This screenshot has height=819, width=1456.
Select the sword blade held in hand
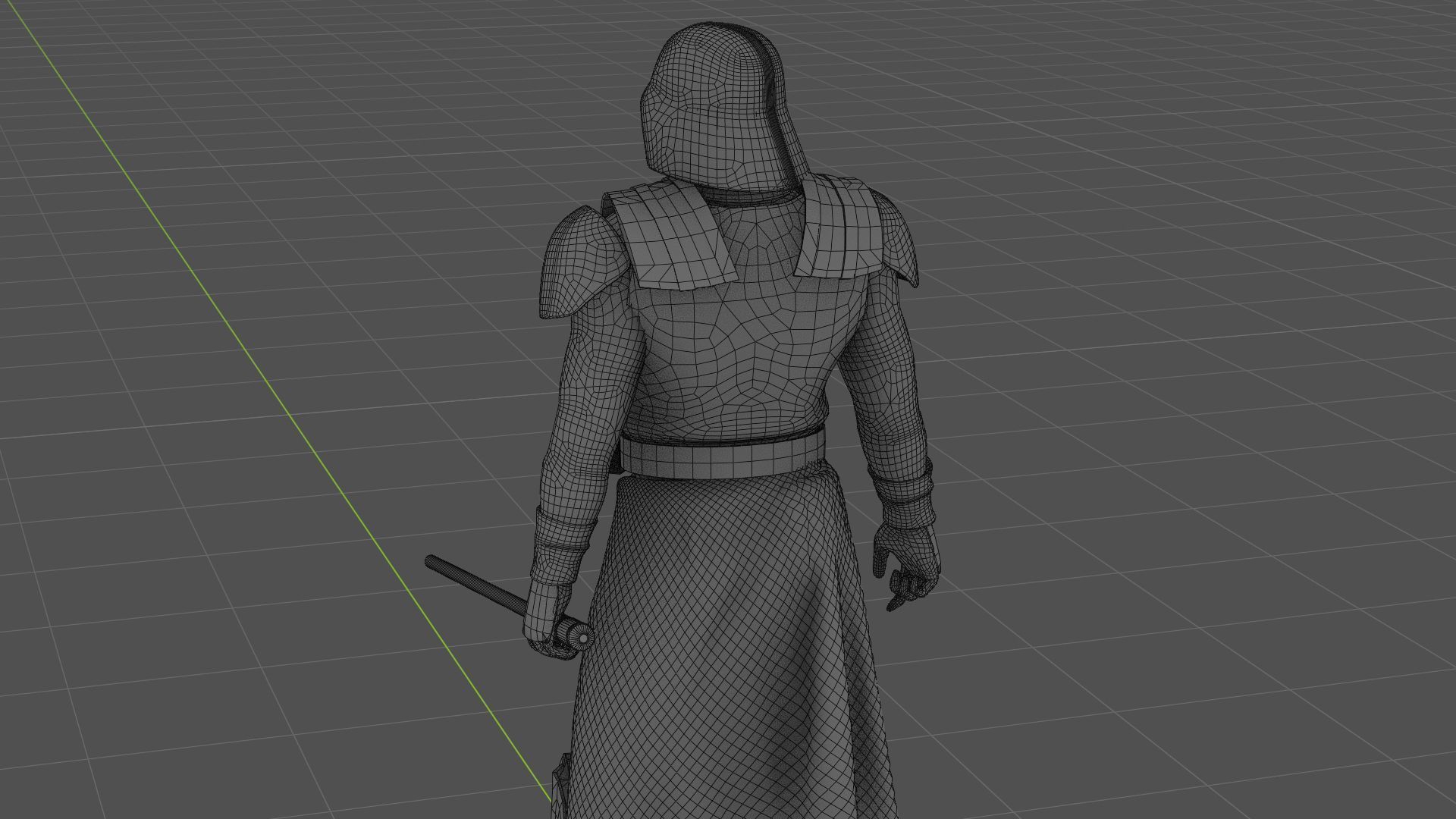[476, 586]
